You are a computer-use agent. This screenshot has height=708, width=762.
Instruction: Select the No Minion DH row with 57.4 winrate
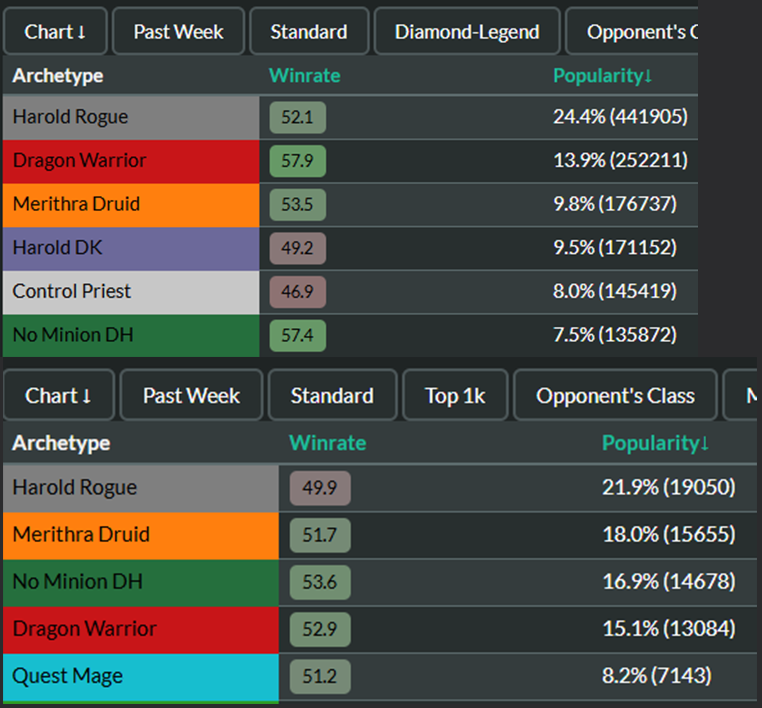350,335
